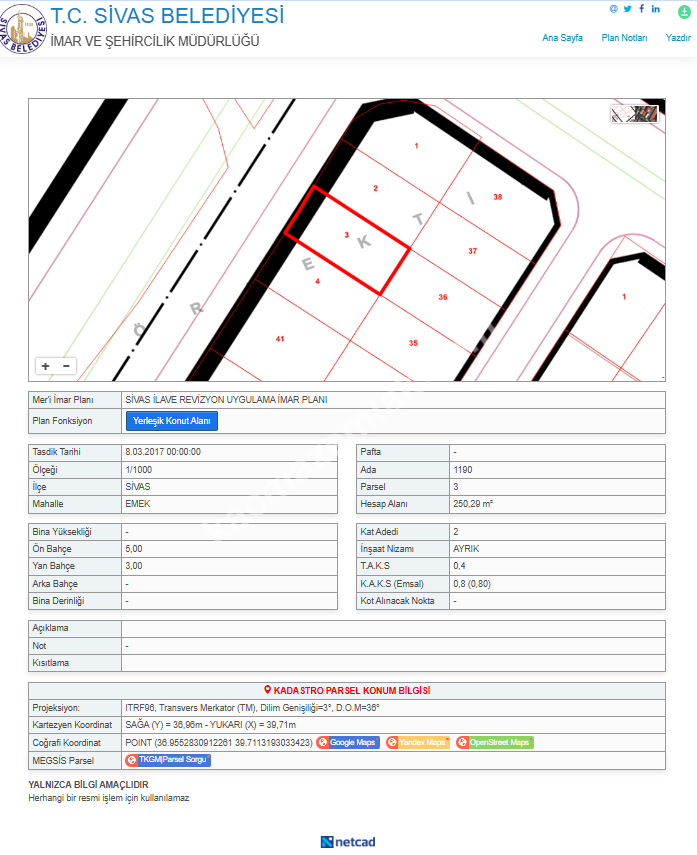Open location in OpenStreet Maps
Viewport: 697px width, 855px height.
(494, 743)
